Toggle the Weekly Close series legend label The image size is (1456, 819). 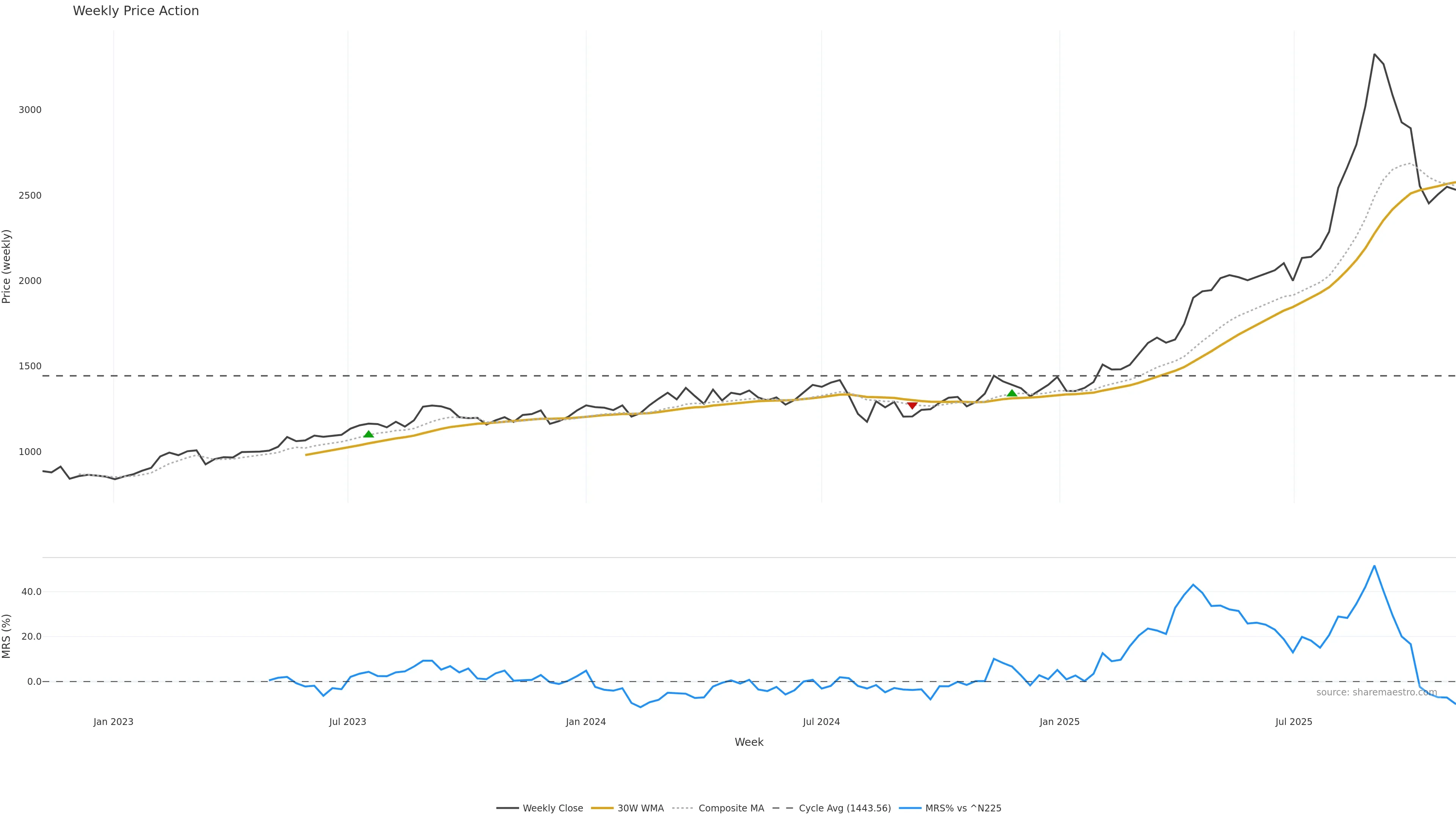pos(552,808)
